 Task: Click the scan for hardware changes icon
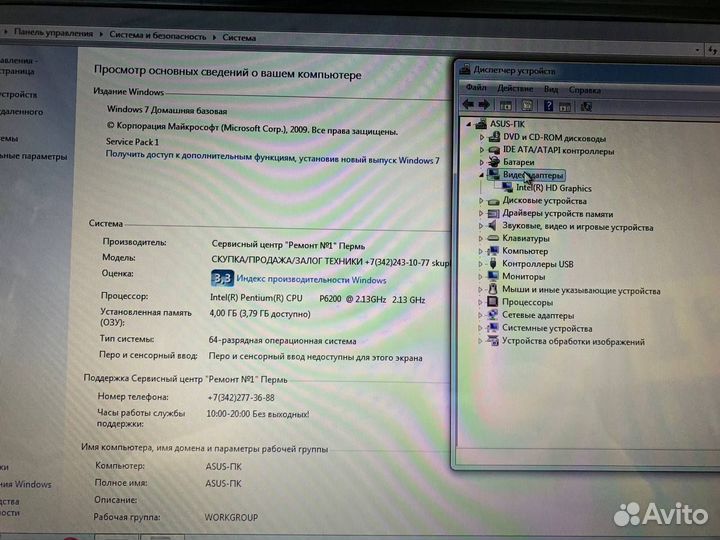coord(586,107)
